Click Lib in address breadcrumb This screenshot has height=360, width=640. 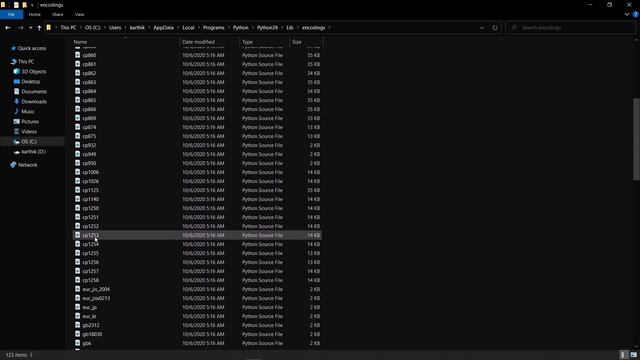pyautogui.click(x=290, y=28)
